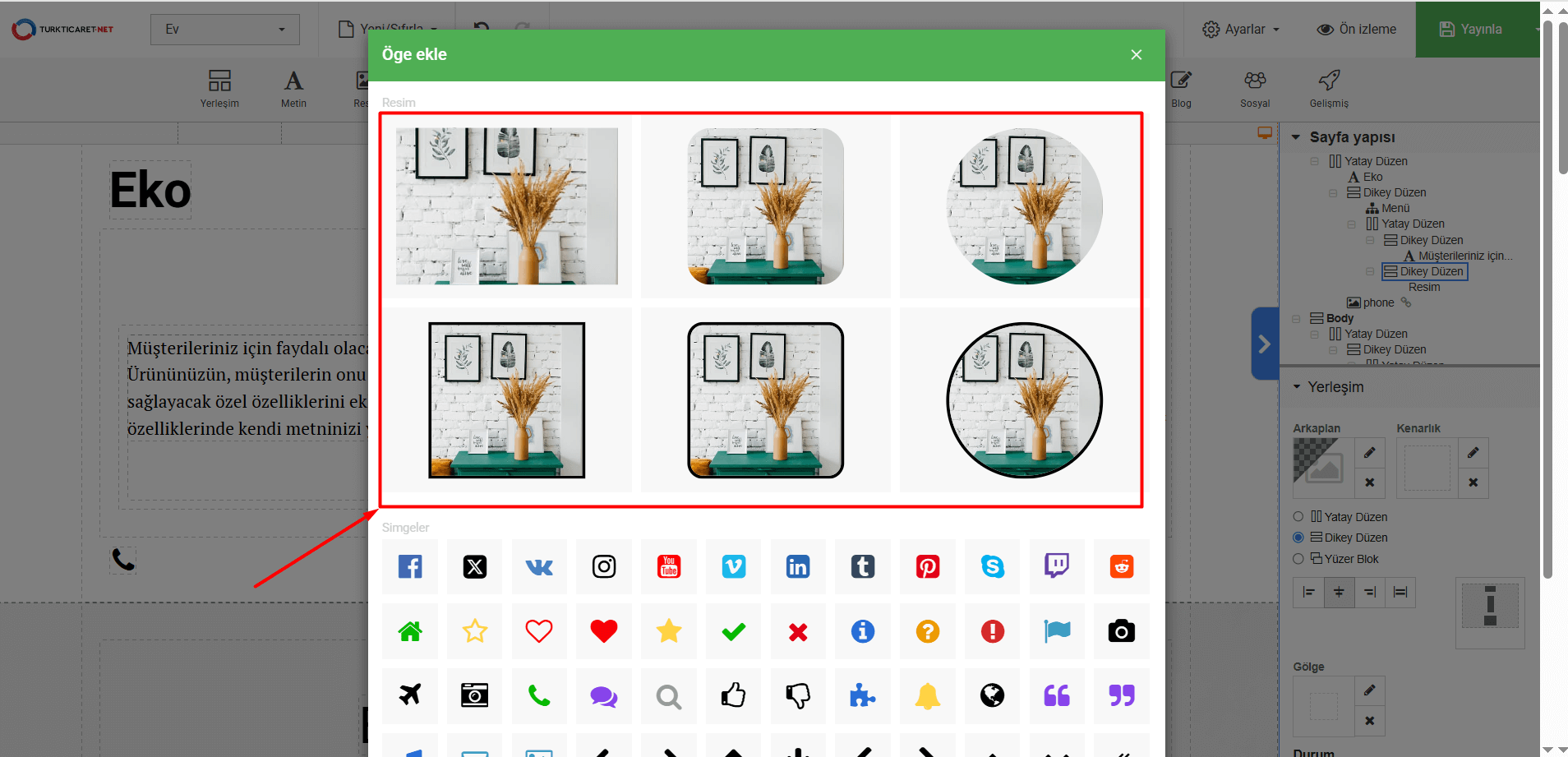Click the Yayınla publish button
The width and height of the screenshot is (1568, 757).
click(x=1471, y=30)
